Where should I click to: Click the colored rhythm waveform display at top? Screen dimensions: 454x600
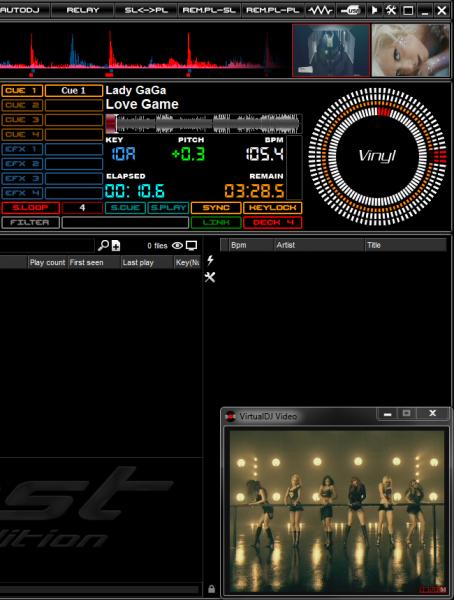[x=145, y=51]
